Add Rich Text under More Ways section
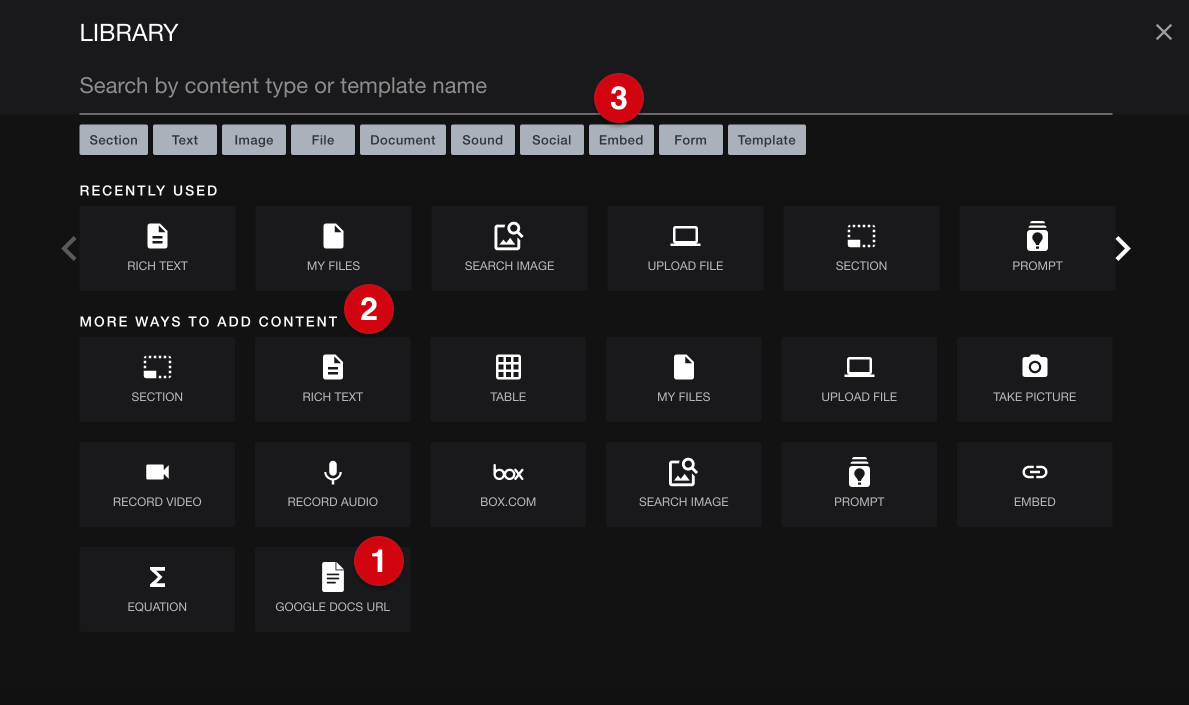 [x=332, y=380]
